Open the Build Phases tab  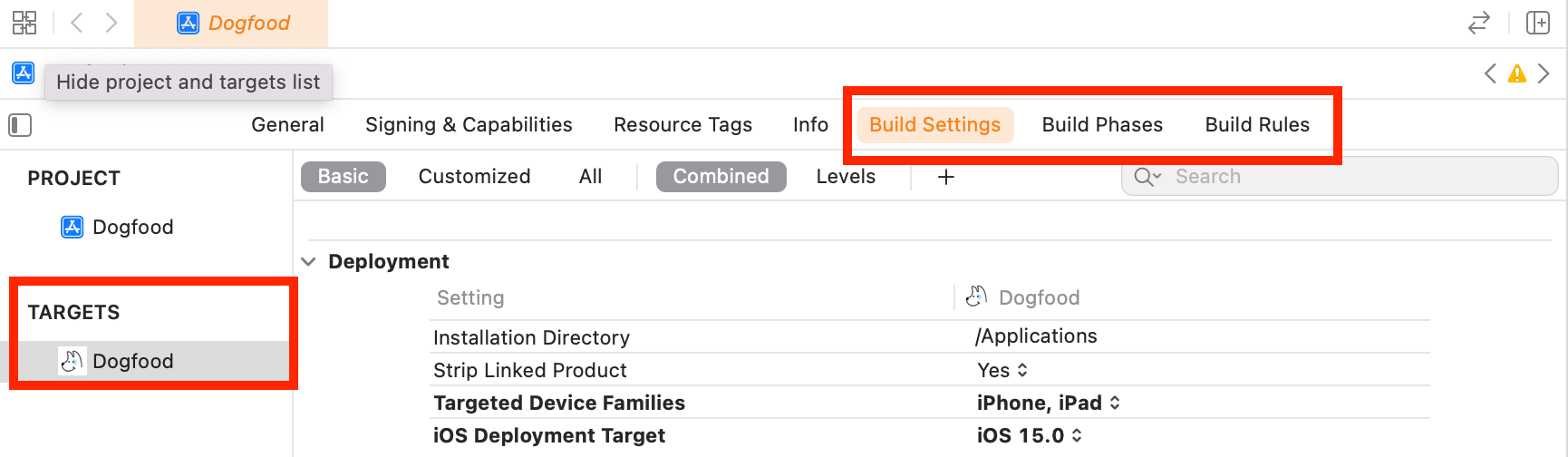click(x=1102, y=125)
